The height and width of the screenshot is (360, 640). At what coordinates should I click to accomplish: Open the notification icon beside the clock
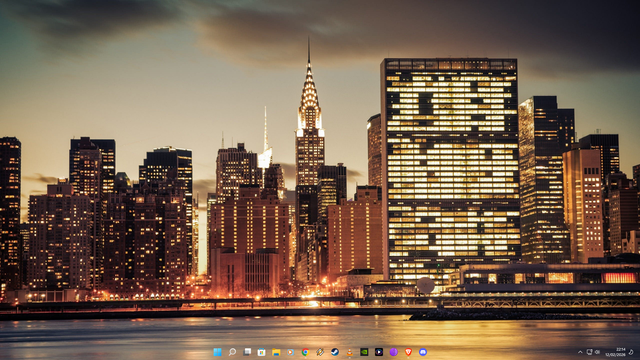631,352
